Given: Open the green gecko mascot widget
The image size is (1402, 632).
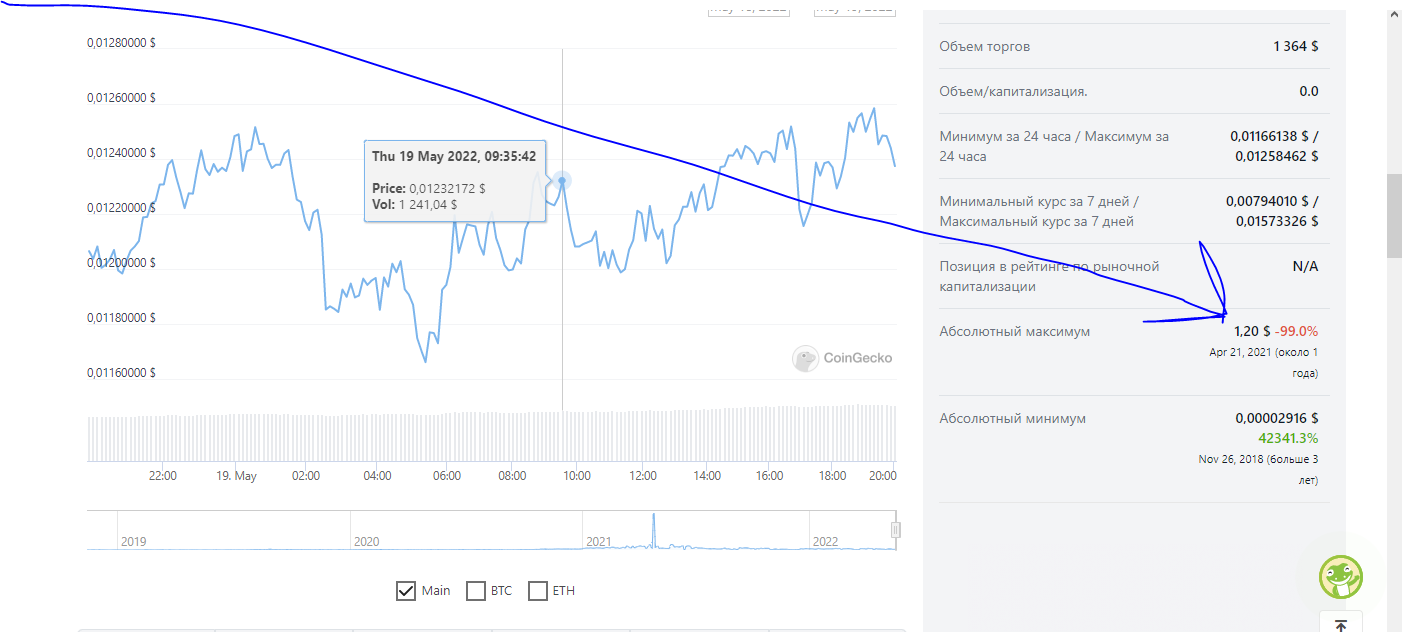Looking at the screenshot, I should [1341, 577].
